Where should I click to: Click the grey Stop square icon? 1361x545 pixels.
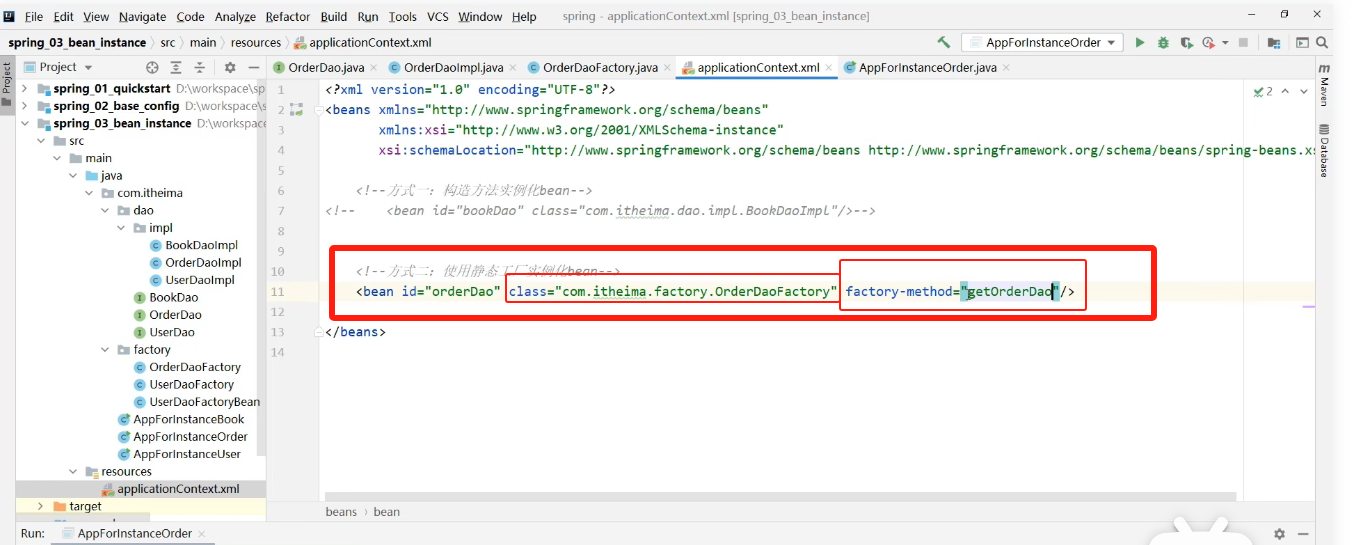(x=1243, y=43)
